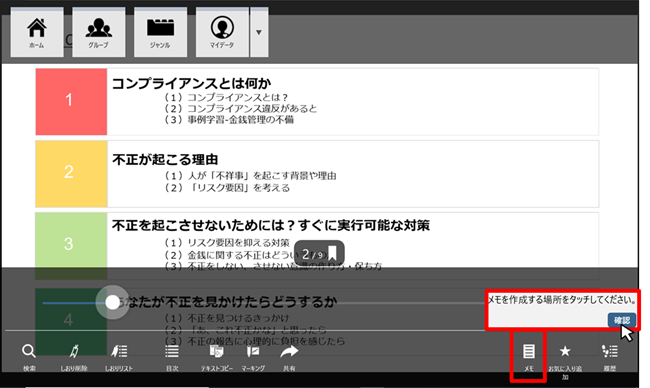Click line （2）コンプライアンス違反があると
Viewport: 650px width, 388px height.
240,109
